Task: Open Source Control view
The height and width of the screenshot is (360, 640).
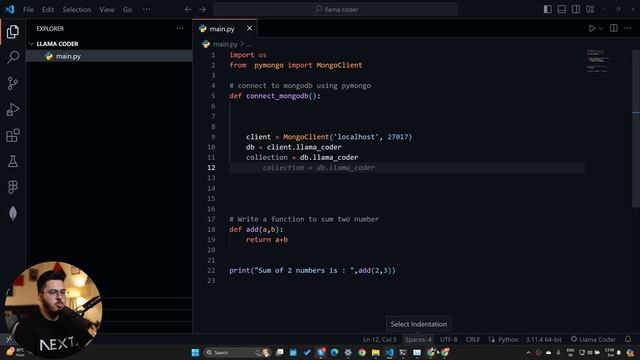Action: pos(13,83)
